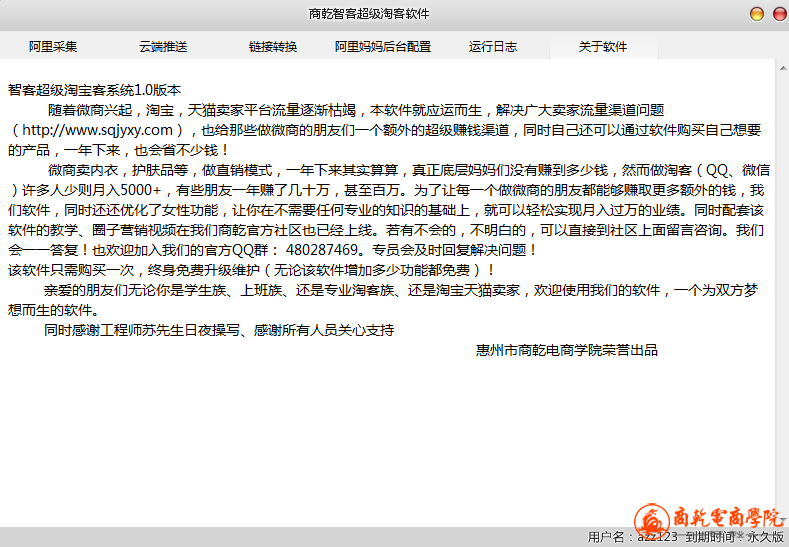
Task: Click the line 该软件只需购买一次
Action: 71,270
